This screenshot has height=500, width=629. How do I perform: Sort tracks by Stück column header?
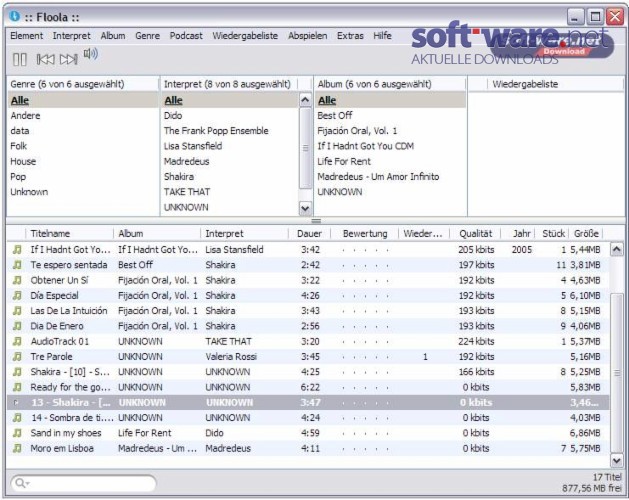tap(552, 234)
